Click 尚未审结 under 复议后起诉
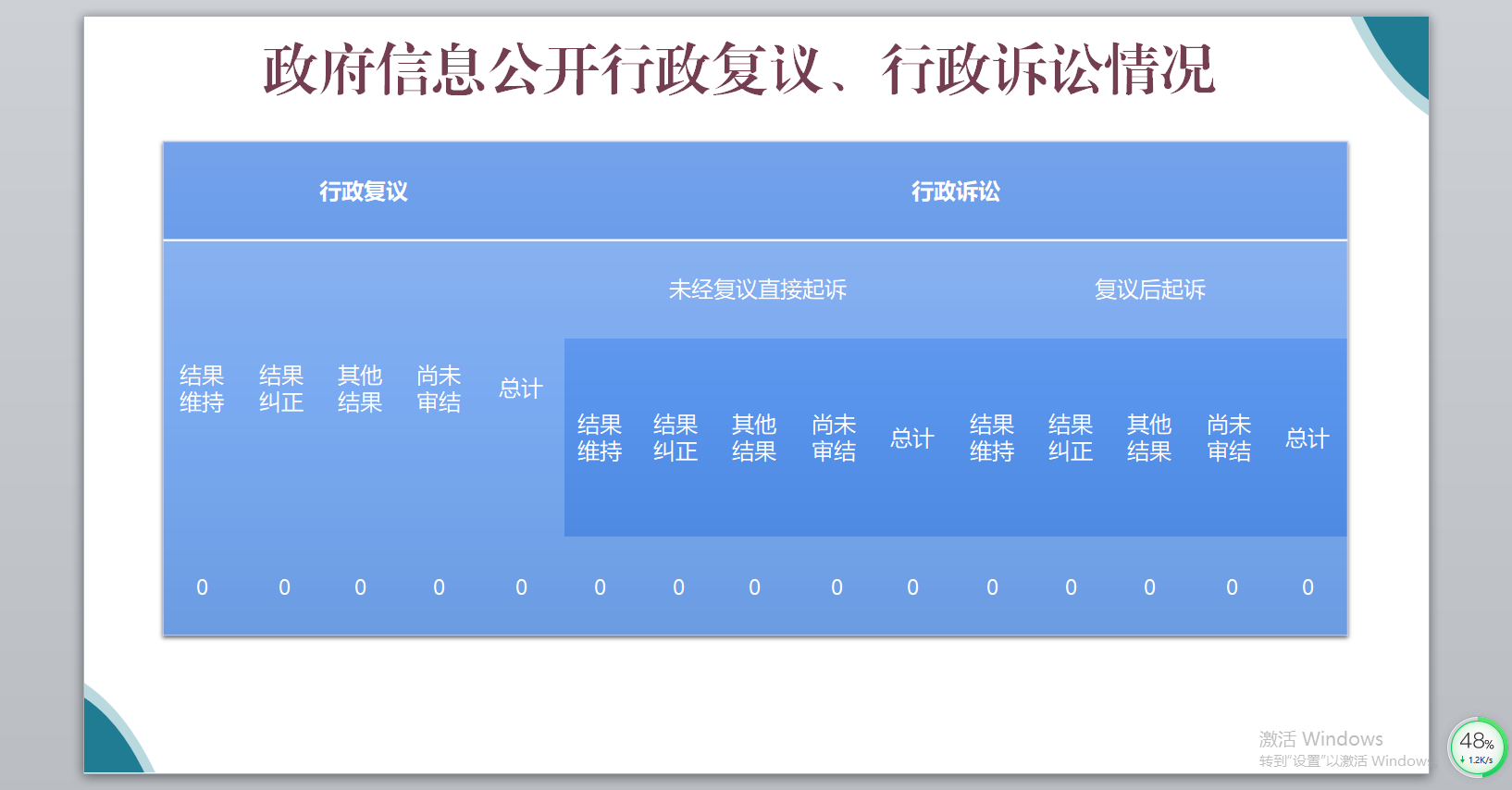Image resolution: width=1512 pixels, height=790 pixels. 1229,438
